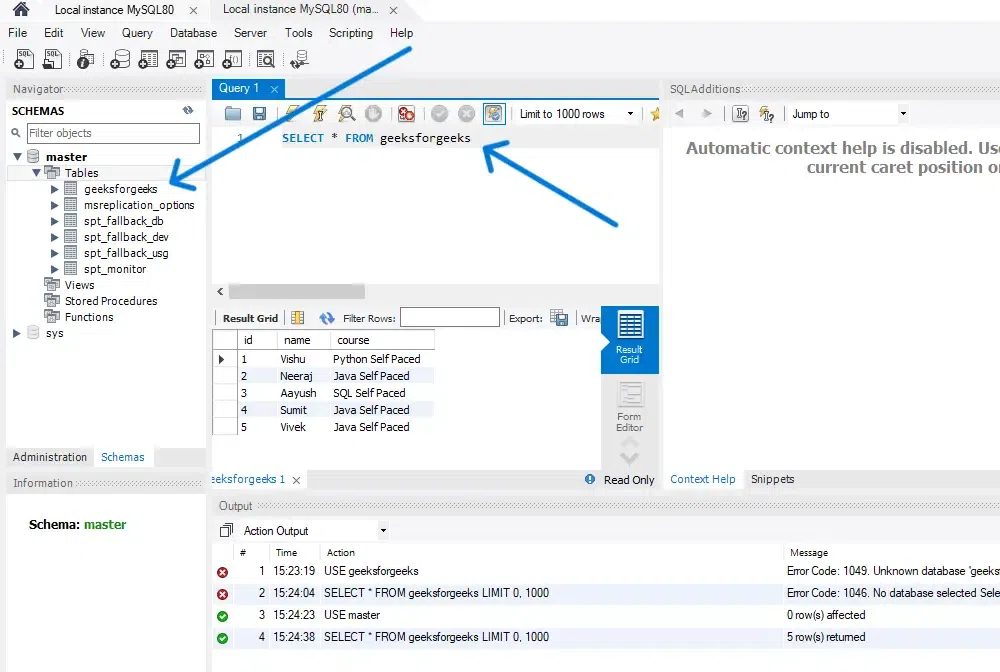Create a new SQL tab icon
The width and height of the screenshot is (1000, 672).
tap(24, 59)
